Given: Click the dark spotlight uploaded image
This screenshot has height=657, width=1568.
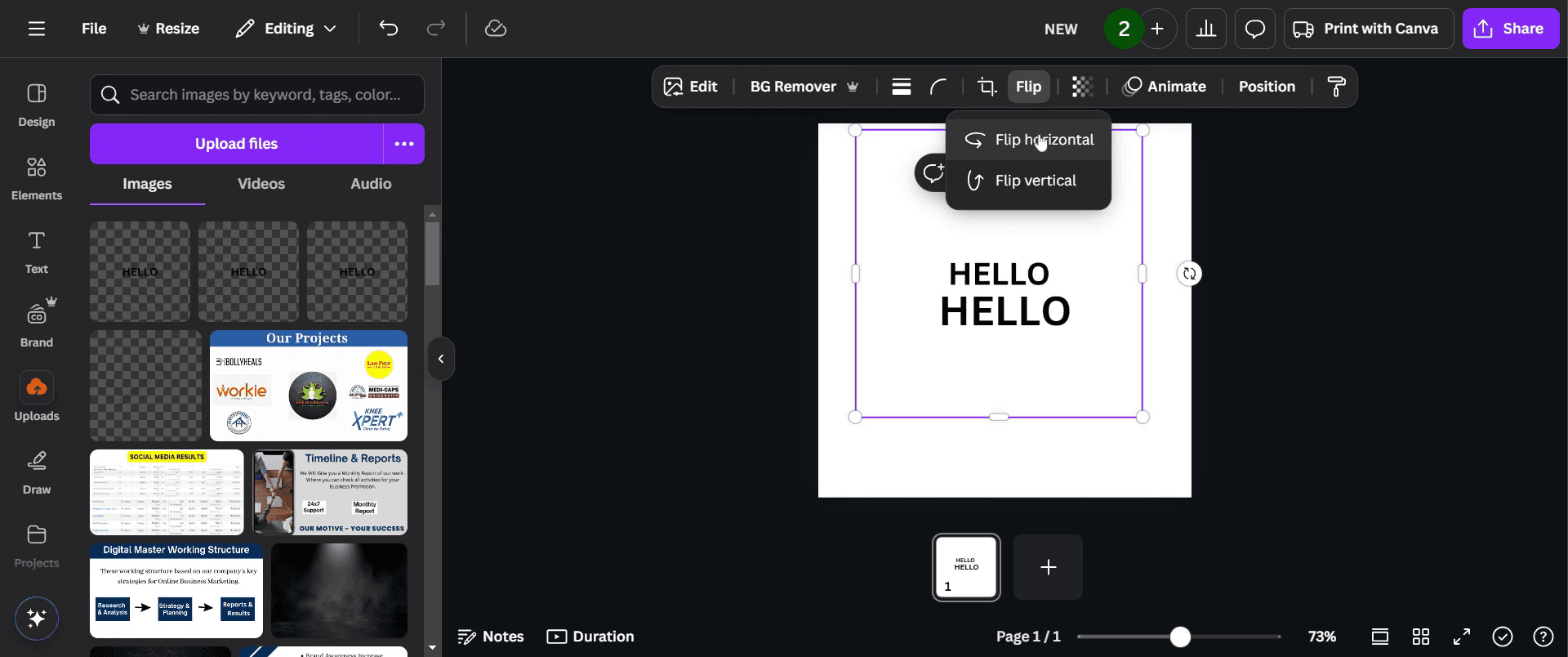Looking at the screenshot, I should 339,591.
